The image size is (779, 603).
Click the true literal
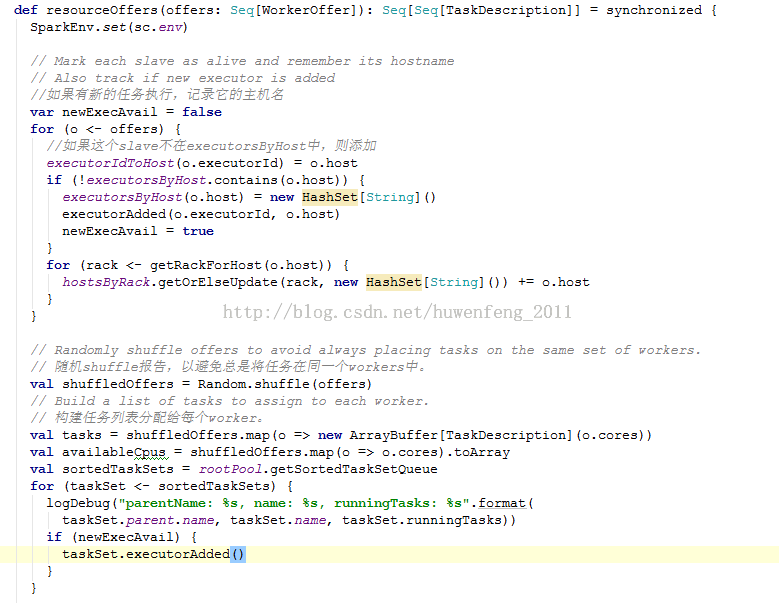[x=198, y=231]
